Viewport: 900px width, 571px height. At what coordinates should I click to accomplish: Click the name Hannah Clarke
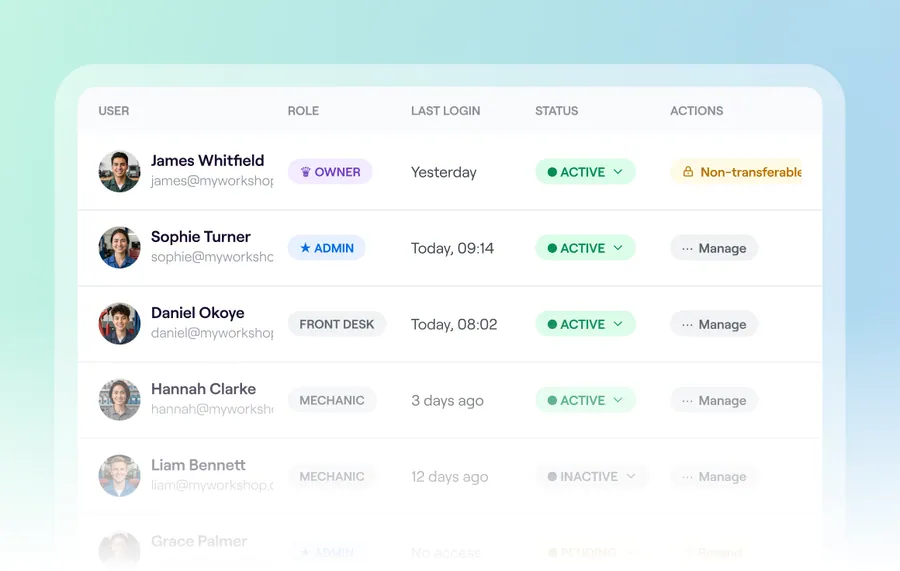click(203, 389)
